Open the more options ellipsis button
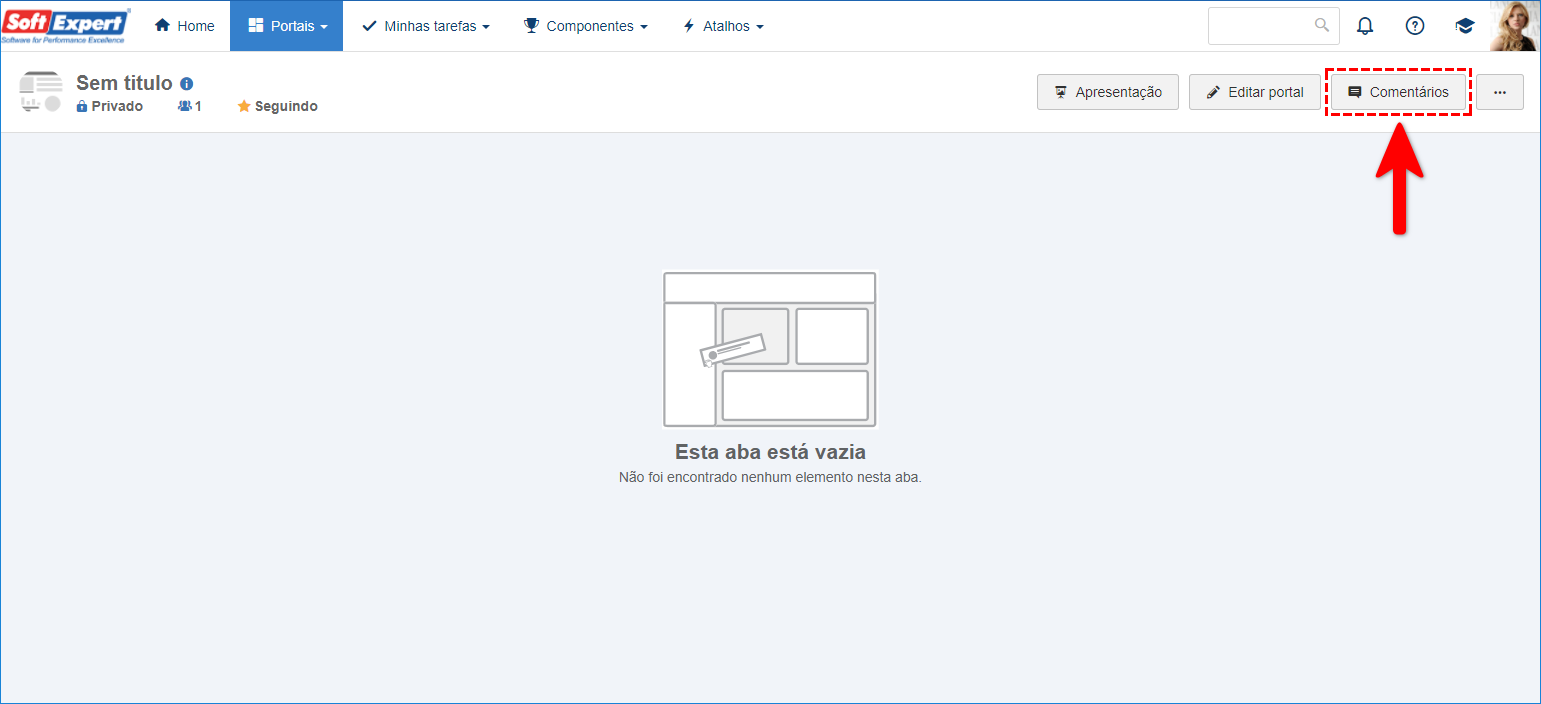Viewport: 1541px width, 704px height. (x=1500, y=92)
